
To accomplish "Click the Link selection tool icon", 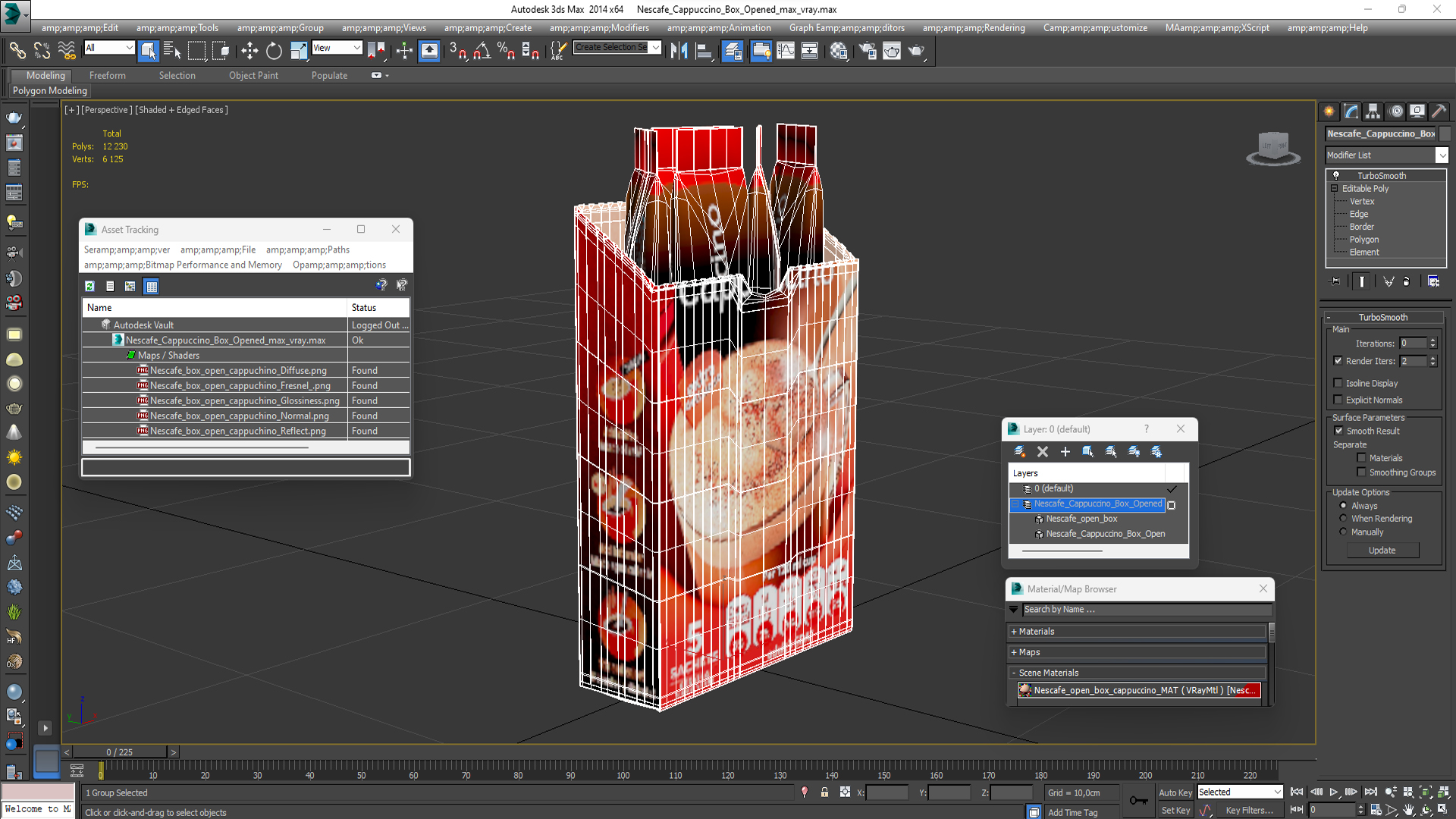I will 17,51.
